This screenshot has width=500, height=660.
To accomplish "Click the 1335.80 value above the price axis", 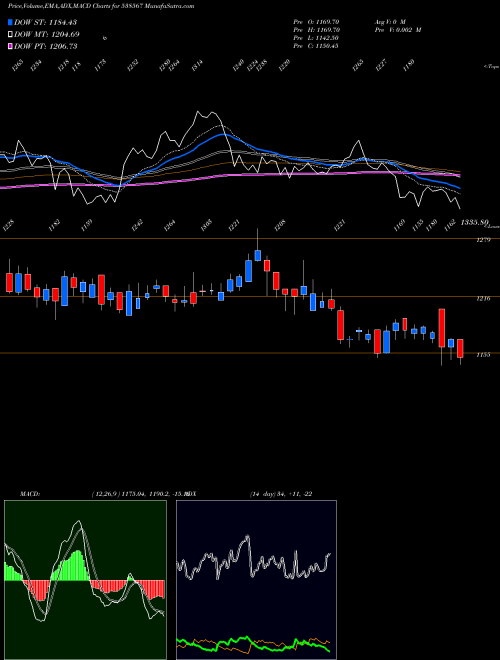I will pos(474,222).
